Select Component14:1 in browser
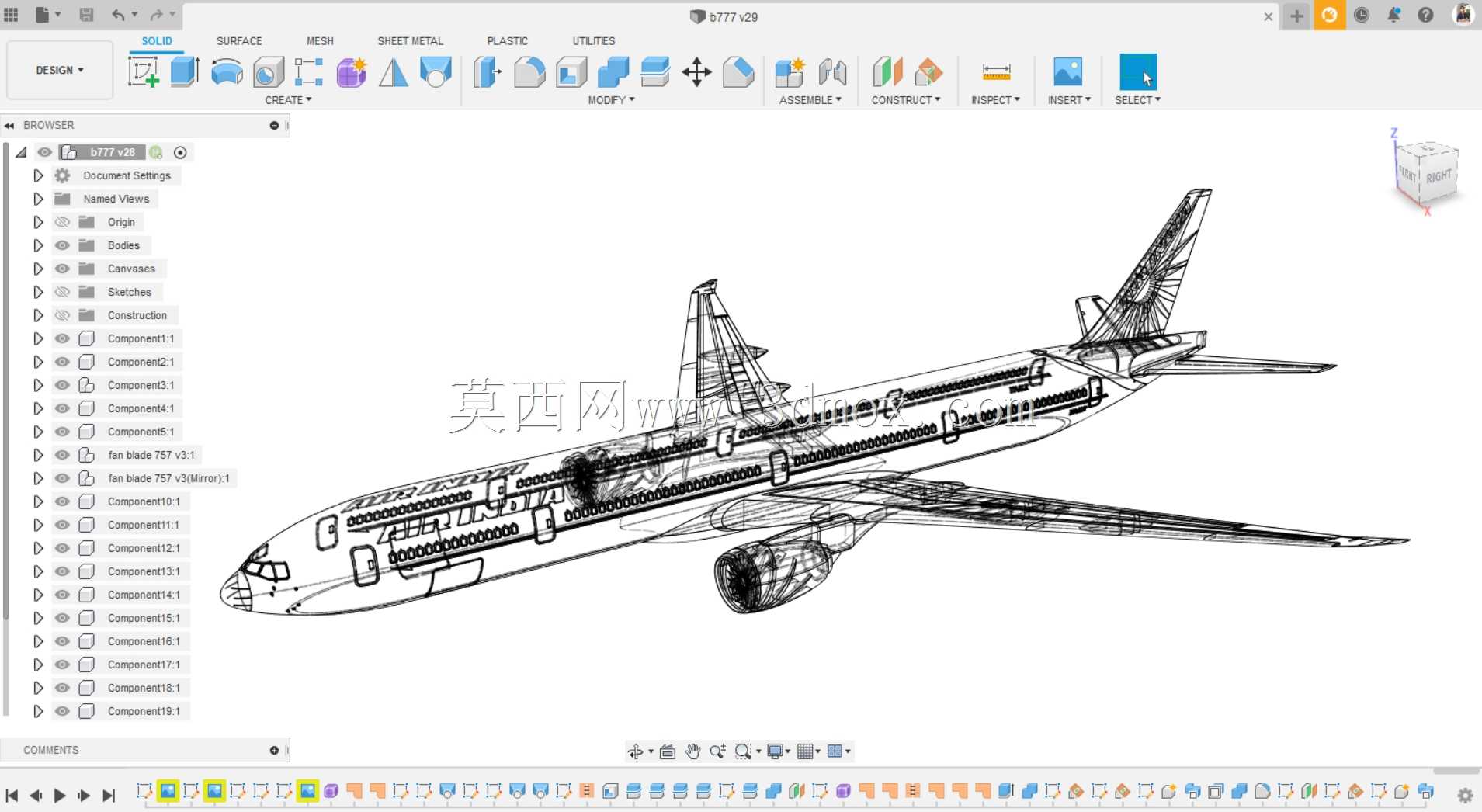This screenshot has height=812, width=1482. pos(144,595)
